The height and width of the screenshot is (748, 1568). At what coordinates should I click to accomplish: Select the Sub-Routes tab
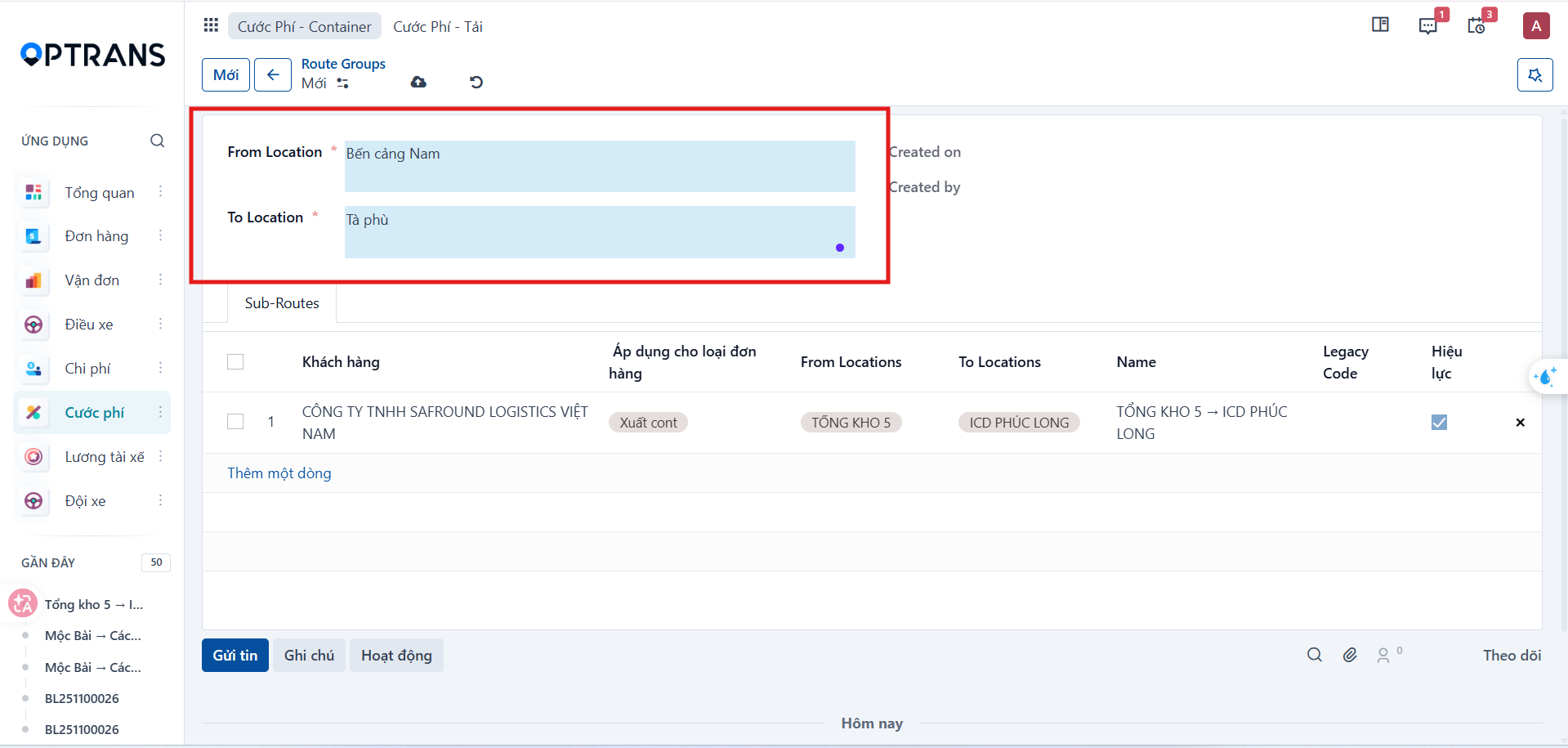click(x=282, y=303)
